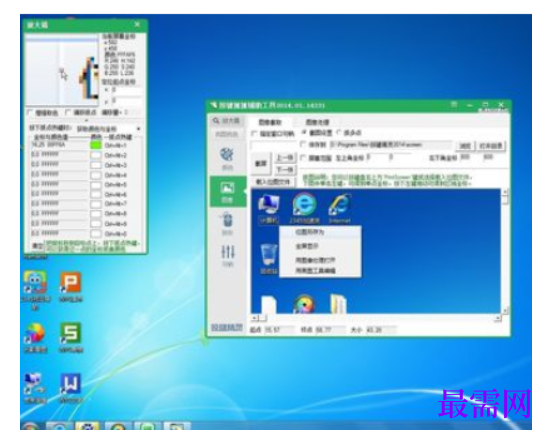Click the menu icon in the capture tool title bar
The width and height of the screenshot is (550, 435).
(x=454, y=105)
